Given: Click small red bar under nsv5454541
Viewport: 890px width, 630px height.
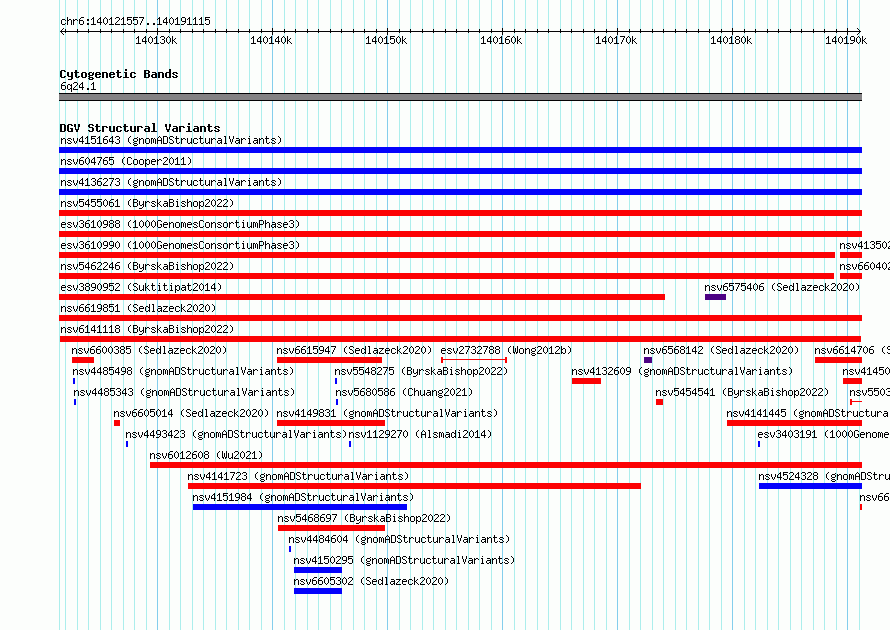Looking at the screenshot, I should pos(660,402).
